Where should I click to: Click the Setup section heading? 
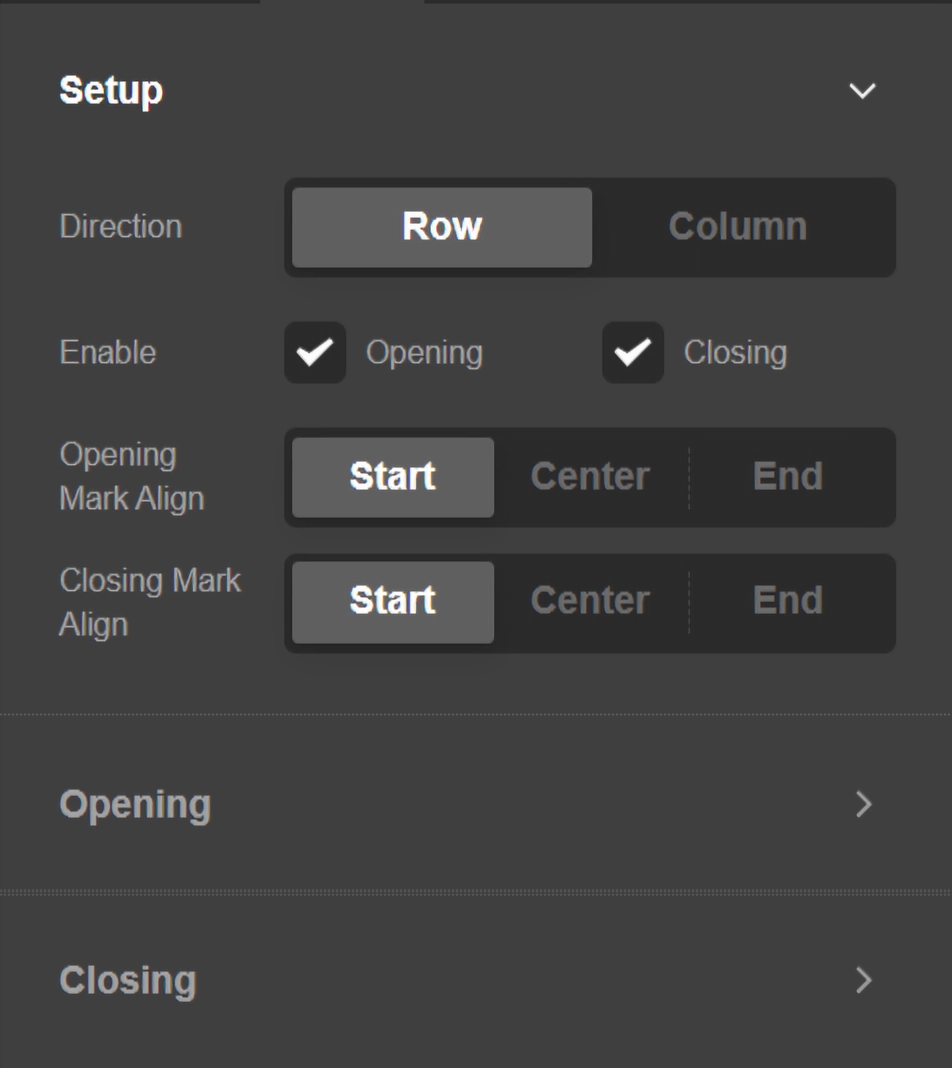click(x=112, y=90)
